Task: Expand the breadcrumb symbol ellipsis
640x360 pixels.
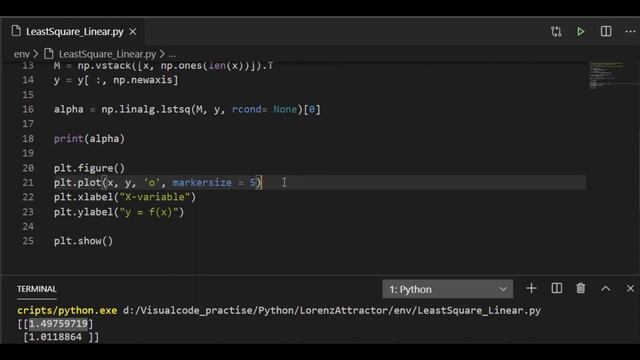Action: click(172, 54)
